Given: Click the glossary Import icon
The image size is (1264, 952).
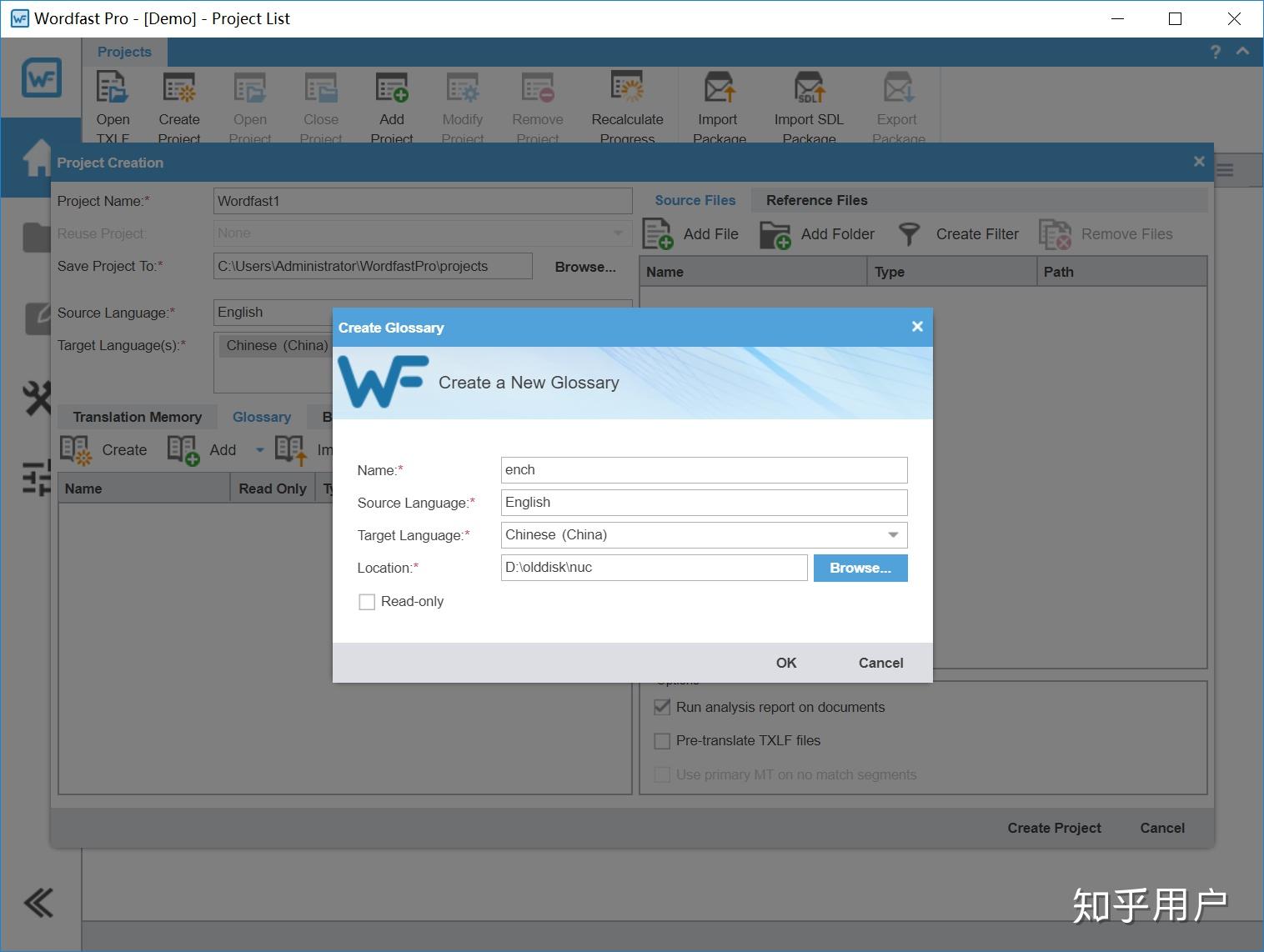Looking at the screenshot, I should click(x=291, y=450).
